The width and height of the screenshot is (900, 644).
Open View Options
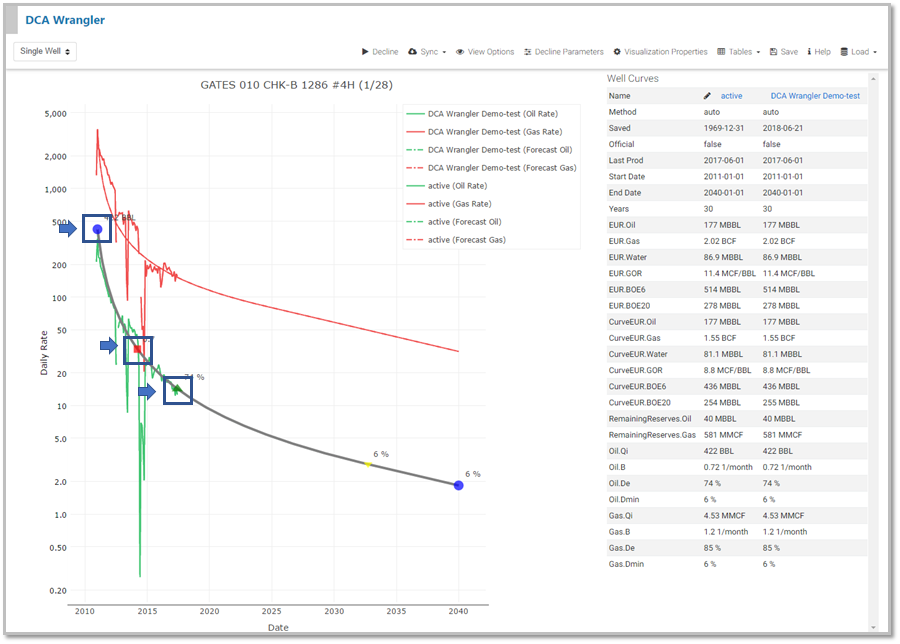coord(485,52)
